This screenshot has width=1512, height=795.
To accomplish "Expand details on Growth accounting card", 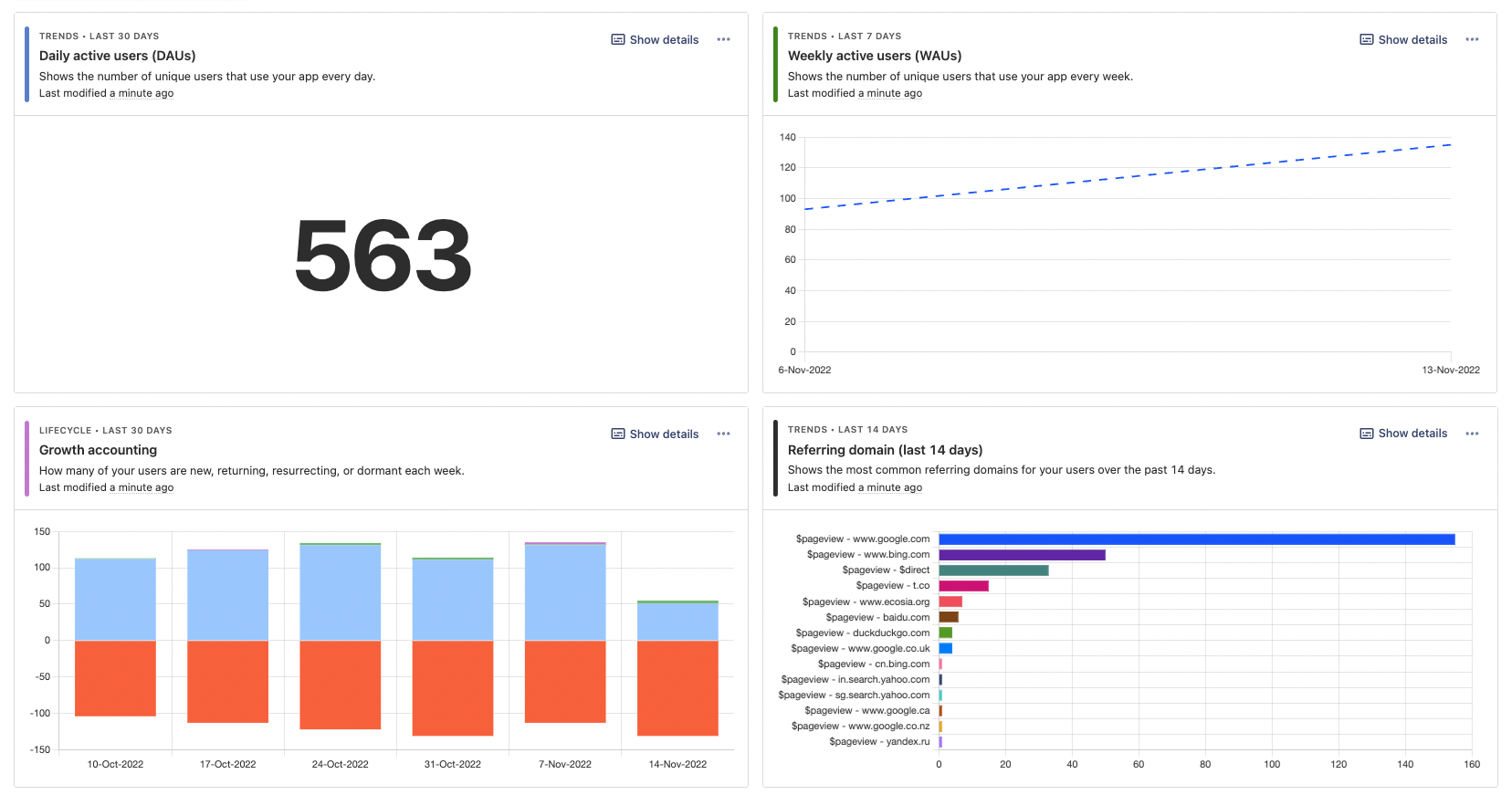I will coord(655,434).
